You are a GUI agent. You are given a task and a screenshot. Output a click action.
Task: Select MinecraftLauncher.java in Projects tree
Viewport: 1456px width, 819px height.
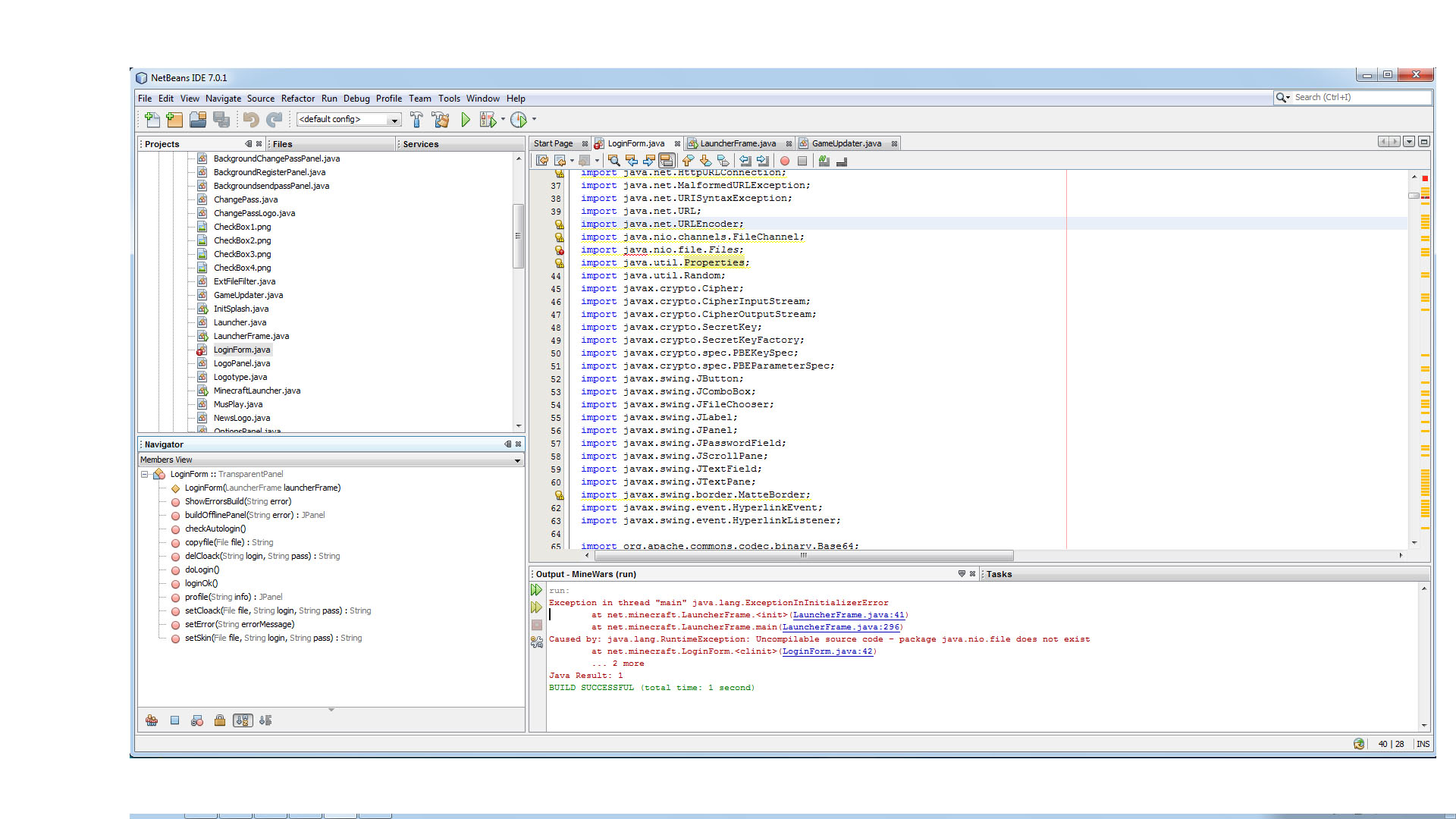257,391
